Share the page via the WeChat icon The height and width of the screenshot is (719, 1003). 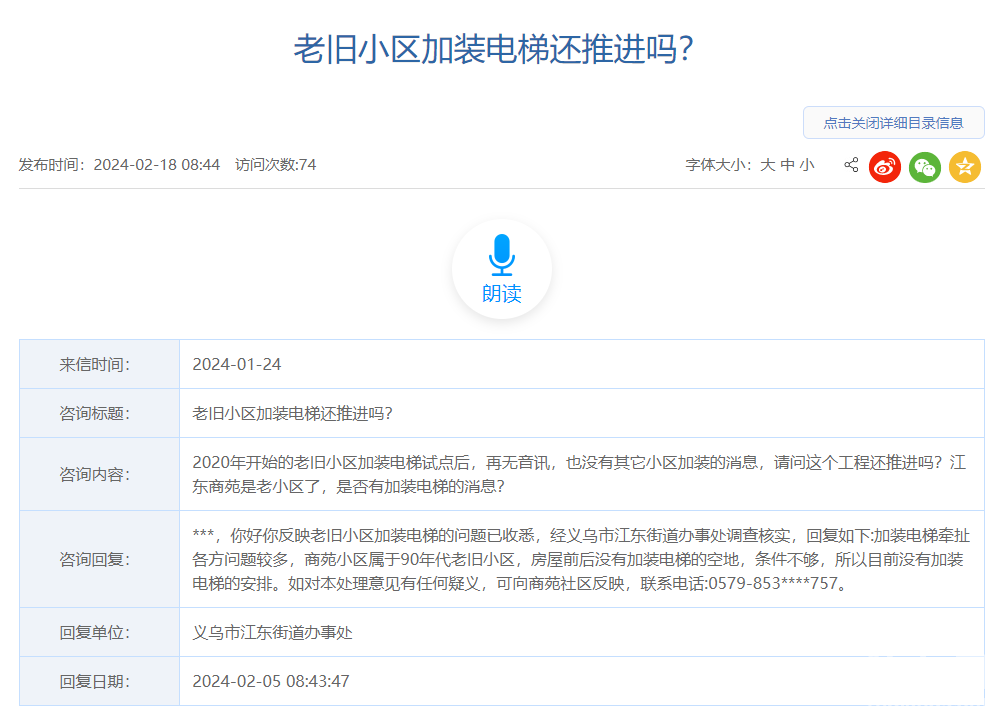pyautogui.click(x=925, y=167)
